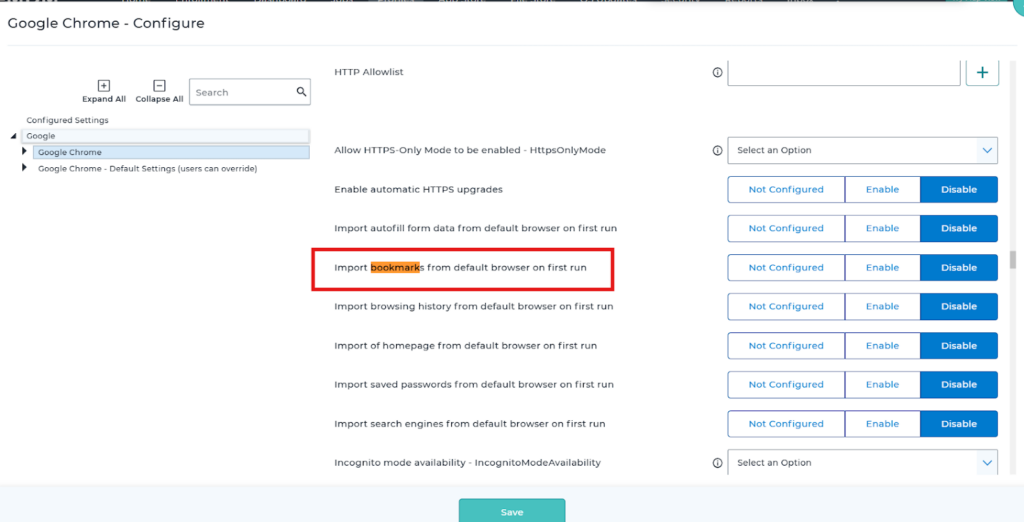1024x522 pixels.
Task: Click the HTTP Allowlist text field
Action: coord(843,72)
